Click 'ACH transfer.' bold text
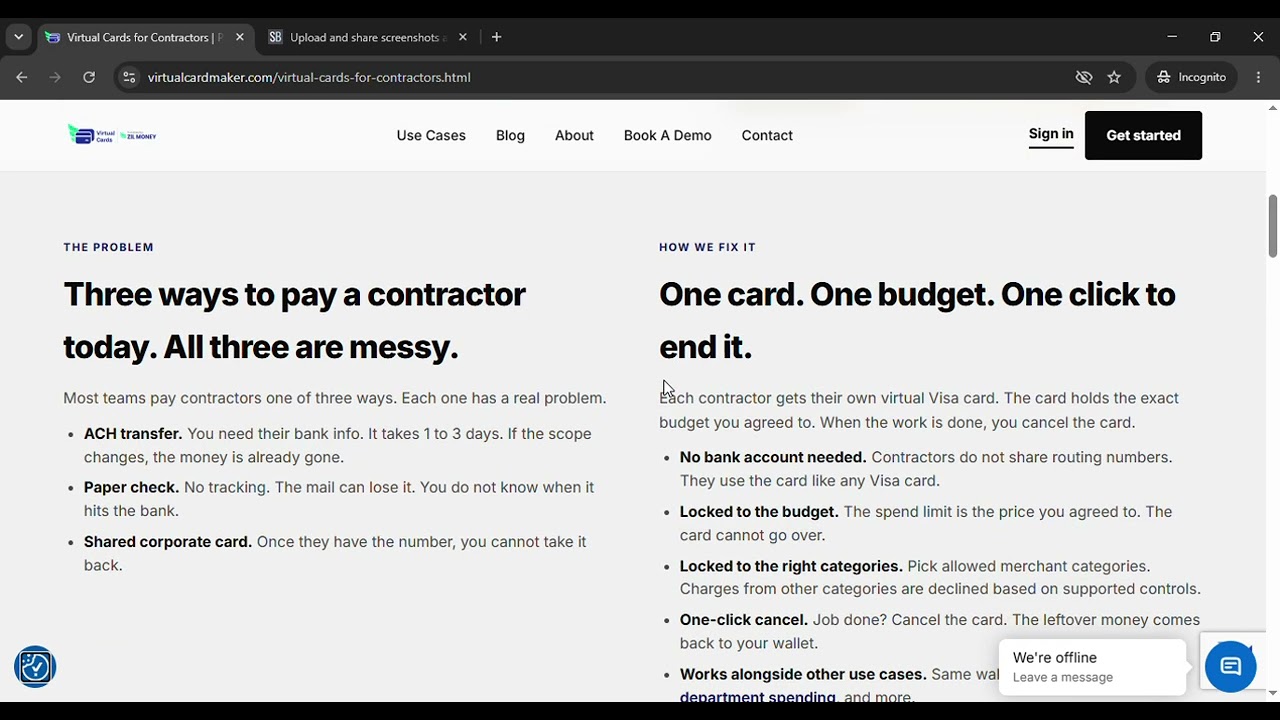 coord(133,434)
